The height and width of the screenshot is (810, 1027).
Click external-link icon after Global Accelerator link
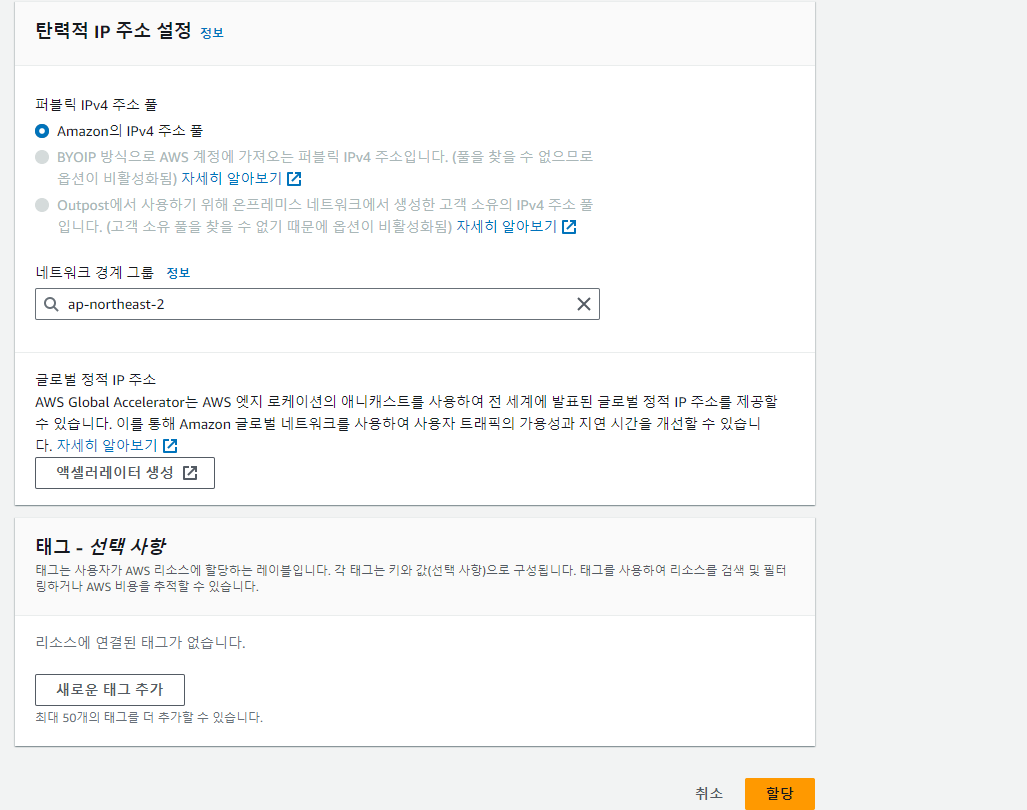[x=170, y=446]
